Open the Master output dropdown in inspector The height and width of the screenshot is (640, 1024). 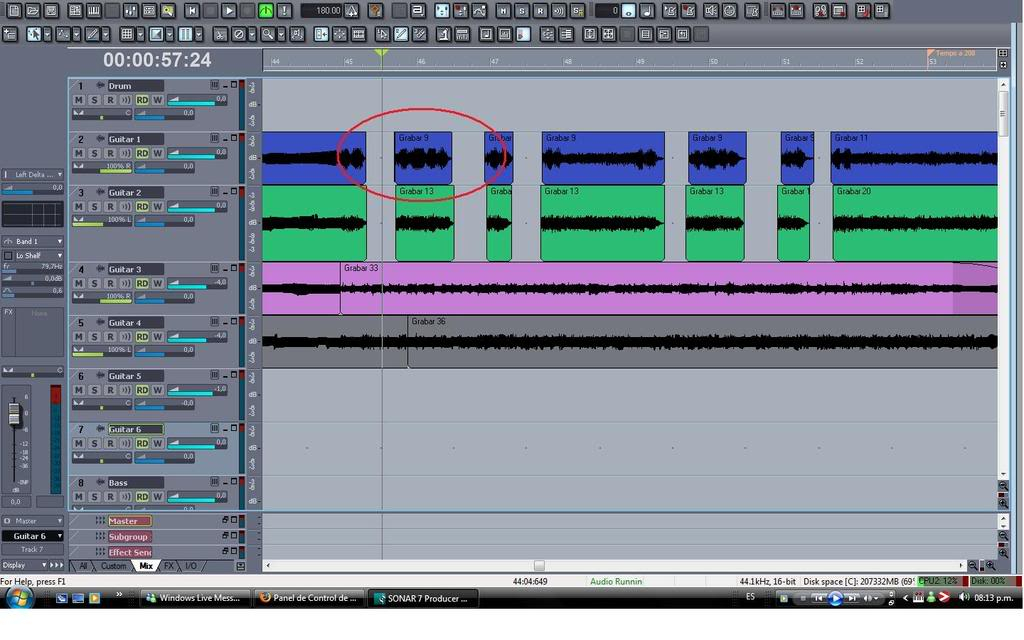pos(33,521)
